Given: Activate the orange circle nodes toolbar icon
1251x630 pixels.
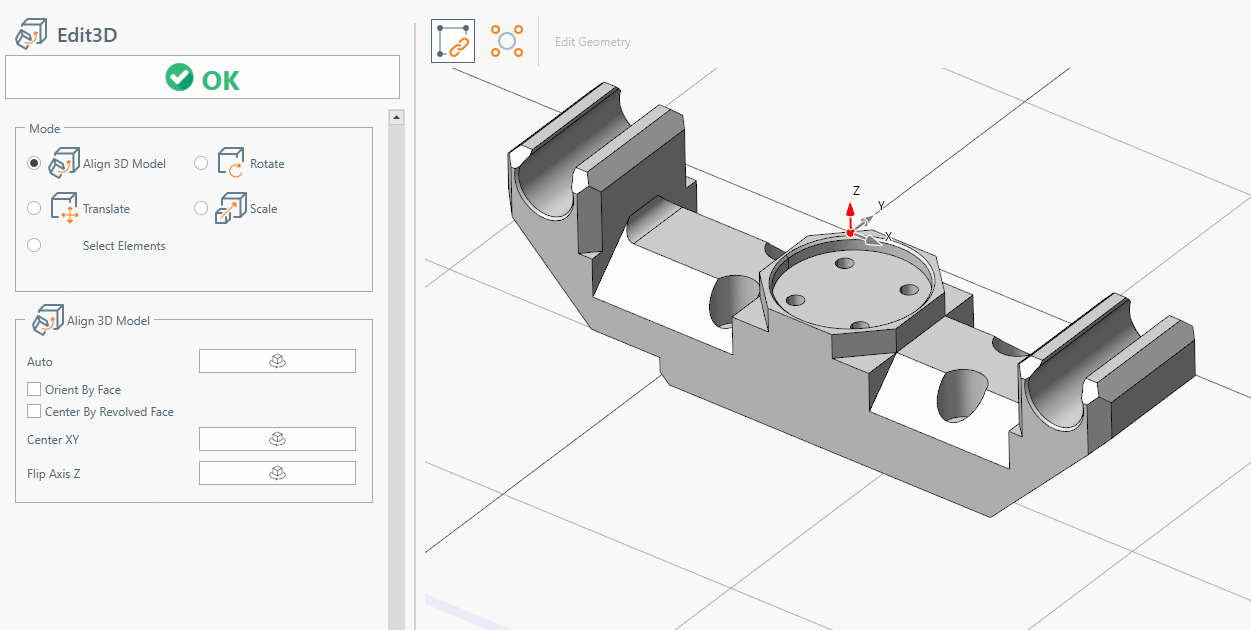Looking at the screenshot, I should (x=507, y=41).
